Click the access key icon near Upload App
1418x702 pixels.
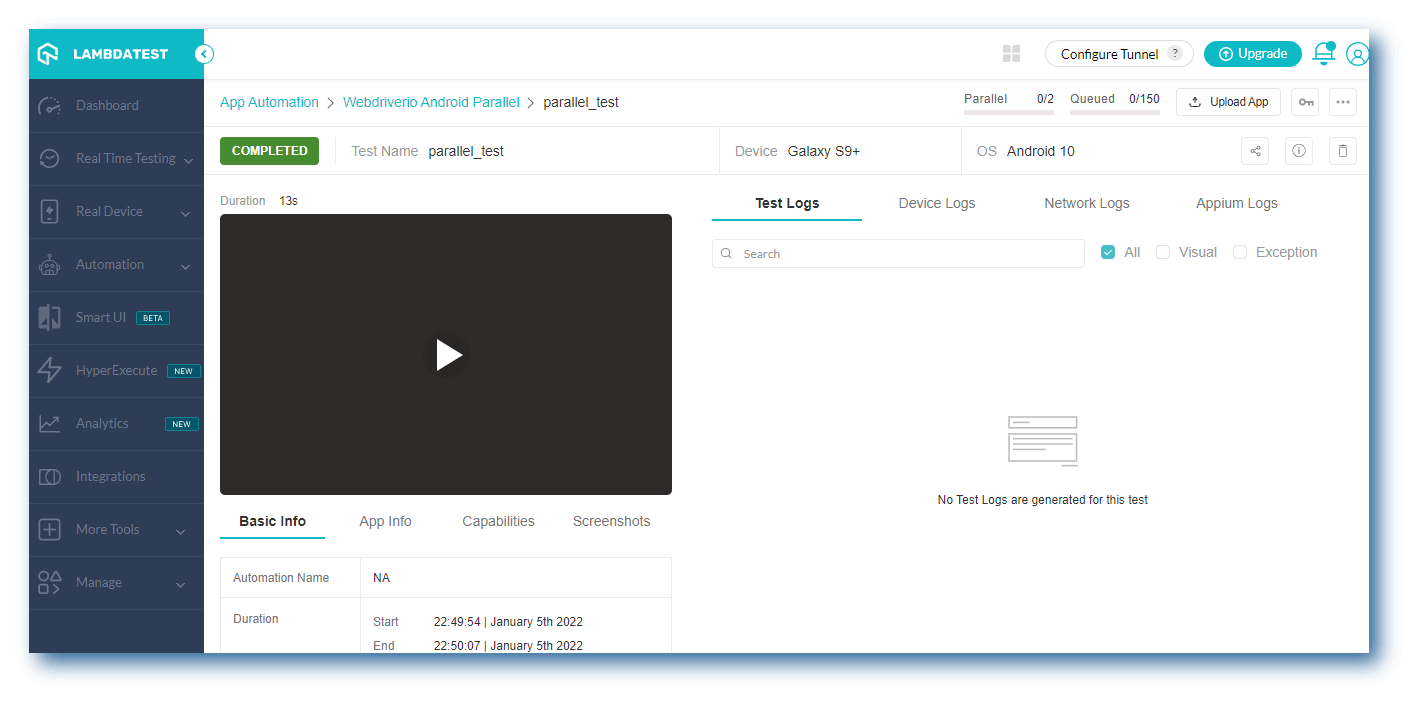[x=1304, y=102]
